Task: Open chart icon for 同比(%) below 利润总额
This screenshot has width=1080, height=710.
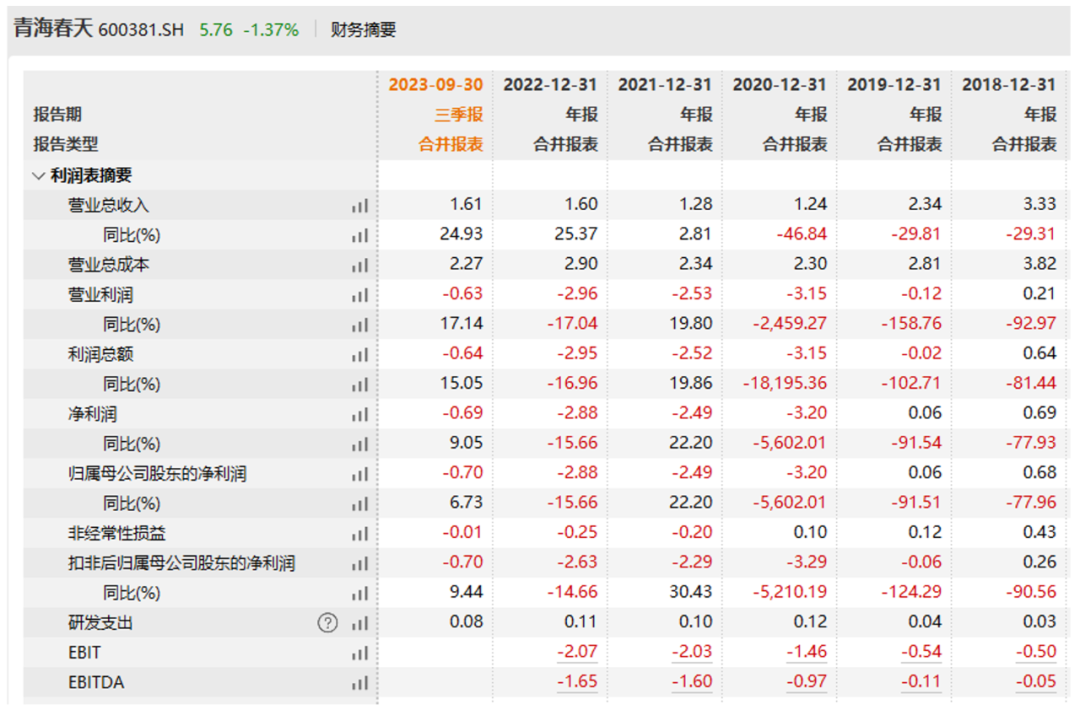Action: click(360, 384)
